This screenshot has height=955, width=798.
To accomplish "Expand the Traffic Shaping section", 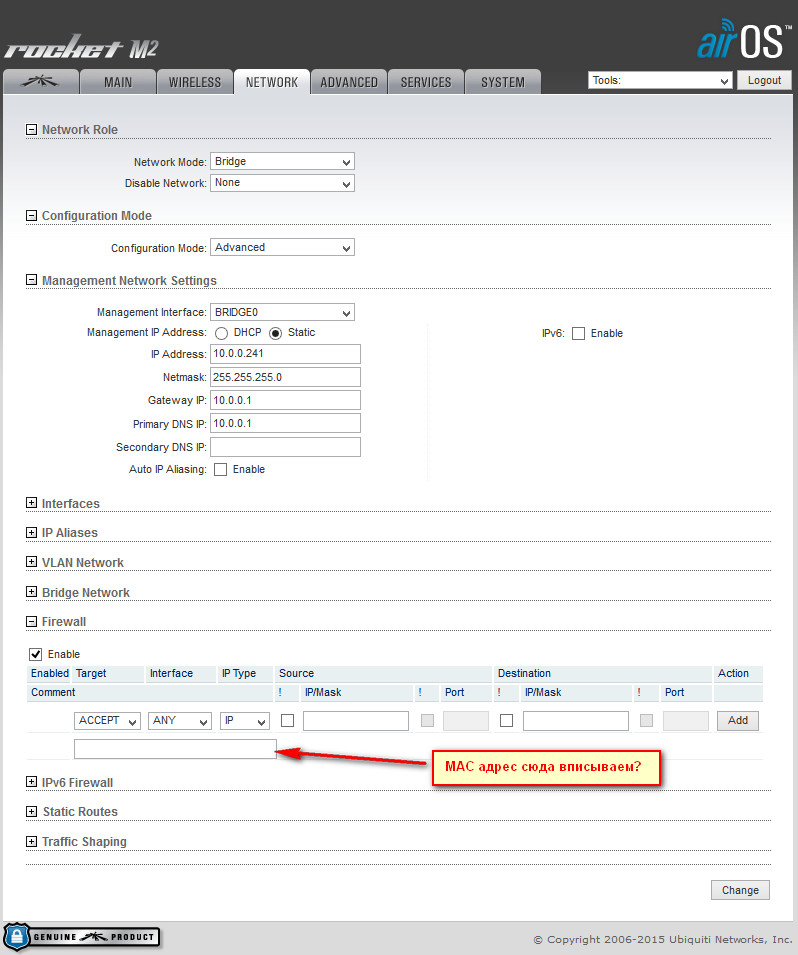I will [x=31, y=841].
